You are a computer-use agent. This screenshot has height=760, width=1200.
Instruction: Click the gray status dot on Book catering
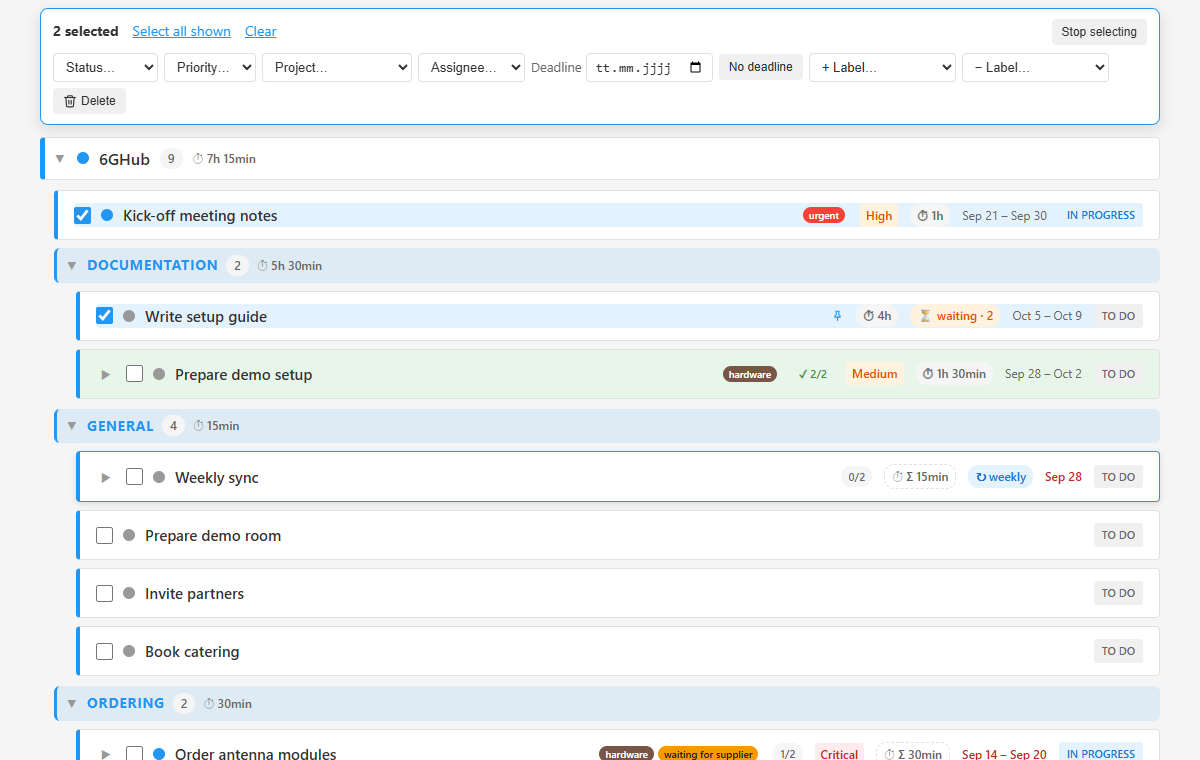(x=129, y=651)
